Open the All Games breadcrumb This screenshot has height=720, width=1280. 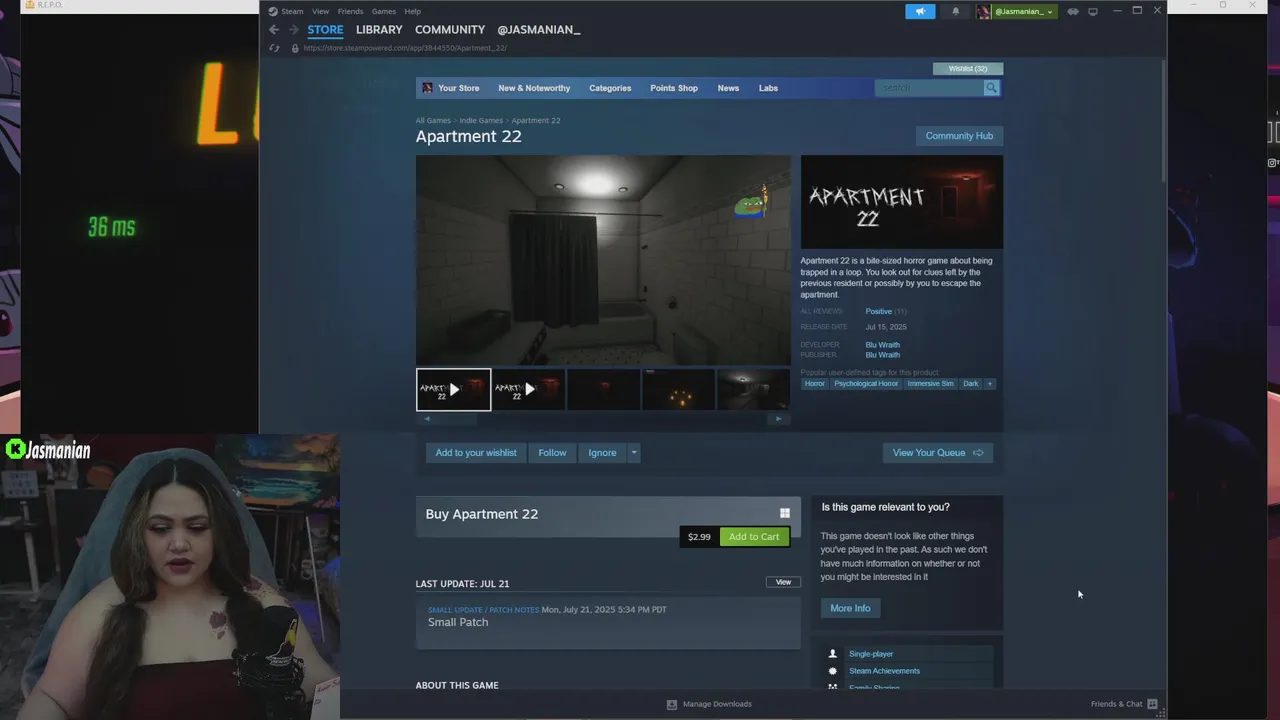pyautogui.click(x=433, y=120)
